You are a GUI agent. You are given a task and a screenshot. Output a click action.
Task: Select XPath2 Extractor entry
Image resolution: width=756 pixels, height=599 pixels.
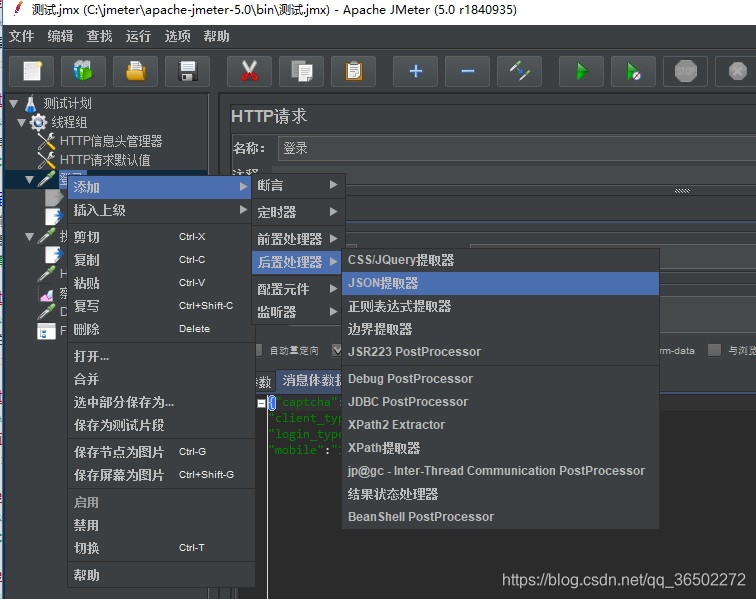tap(500, 425)
